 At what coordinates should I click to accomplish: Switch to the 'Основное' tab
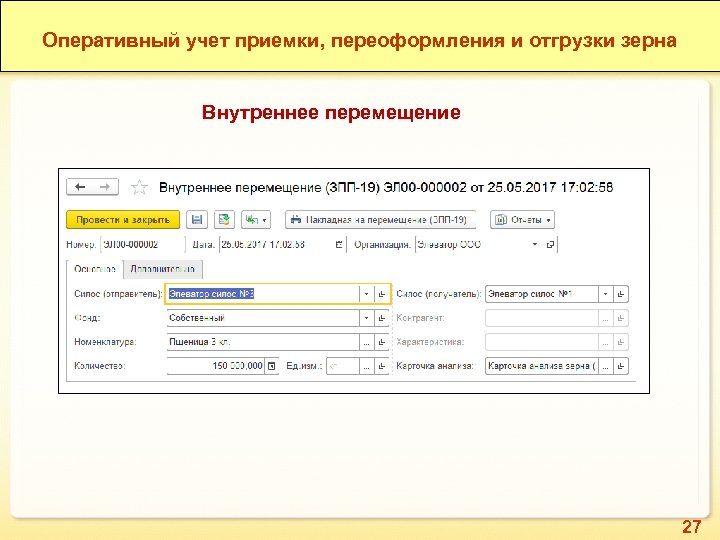coord(95,269)
